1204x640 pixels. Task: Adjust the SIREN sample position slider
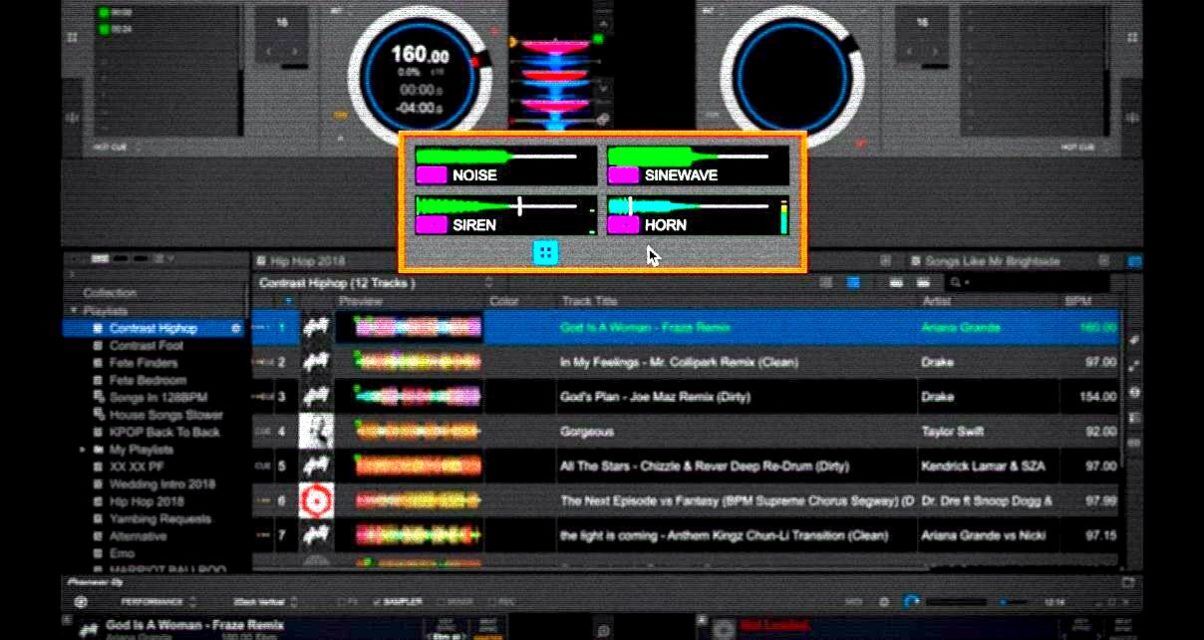coord(520,206)
